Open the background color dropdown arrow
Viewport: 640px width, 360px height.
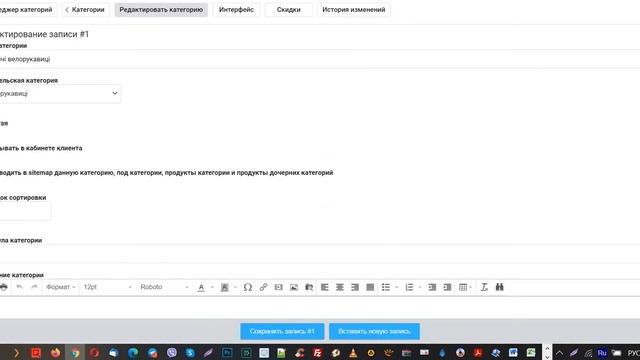click(x=235, y=287)
